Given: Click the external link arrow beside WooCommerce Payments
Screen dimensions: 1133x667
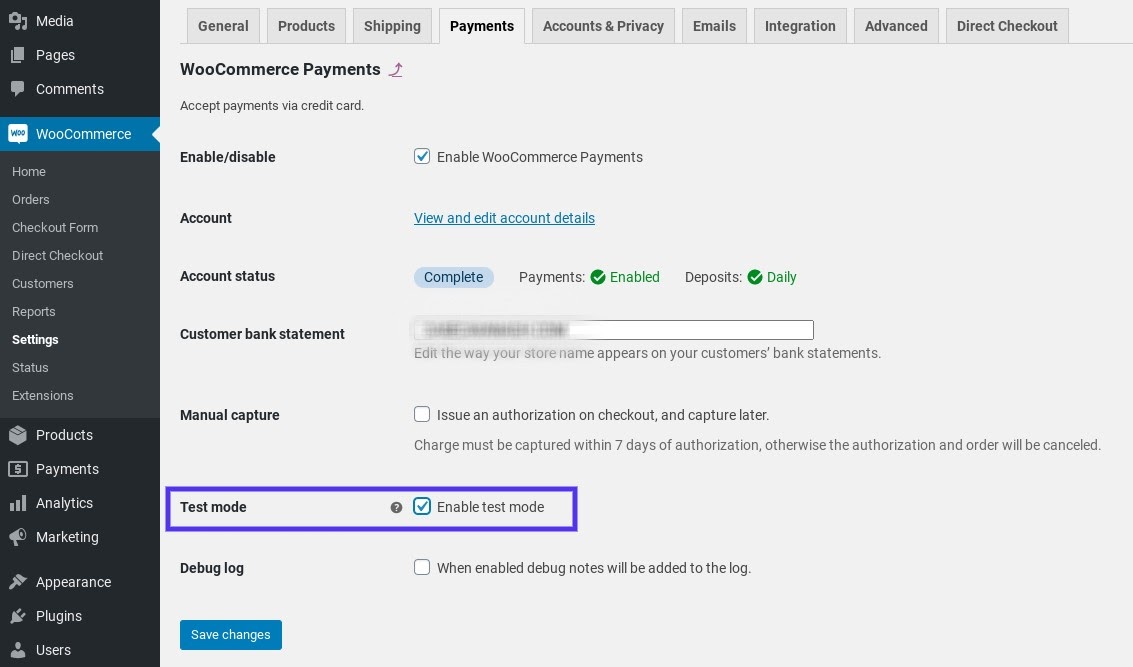Looking at the screenshot, I should [x=396, y=70].
